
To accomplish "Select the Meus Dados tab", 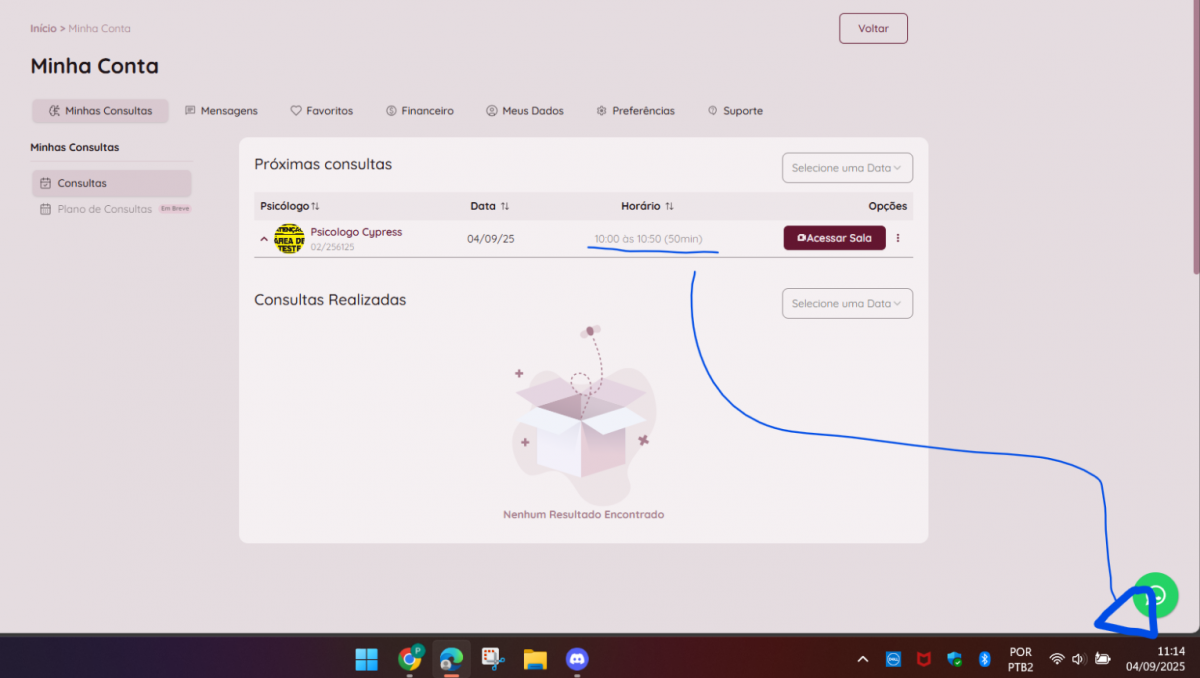I will pyautogui.click(x=524, y=111).
